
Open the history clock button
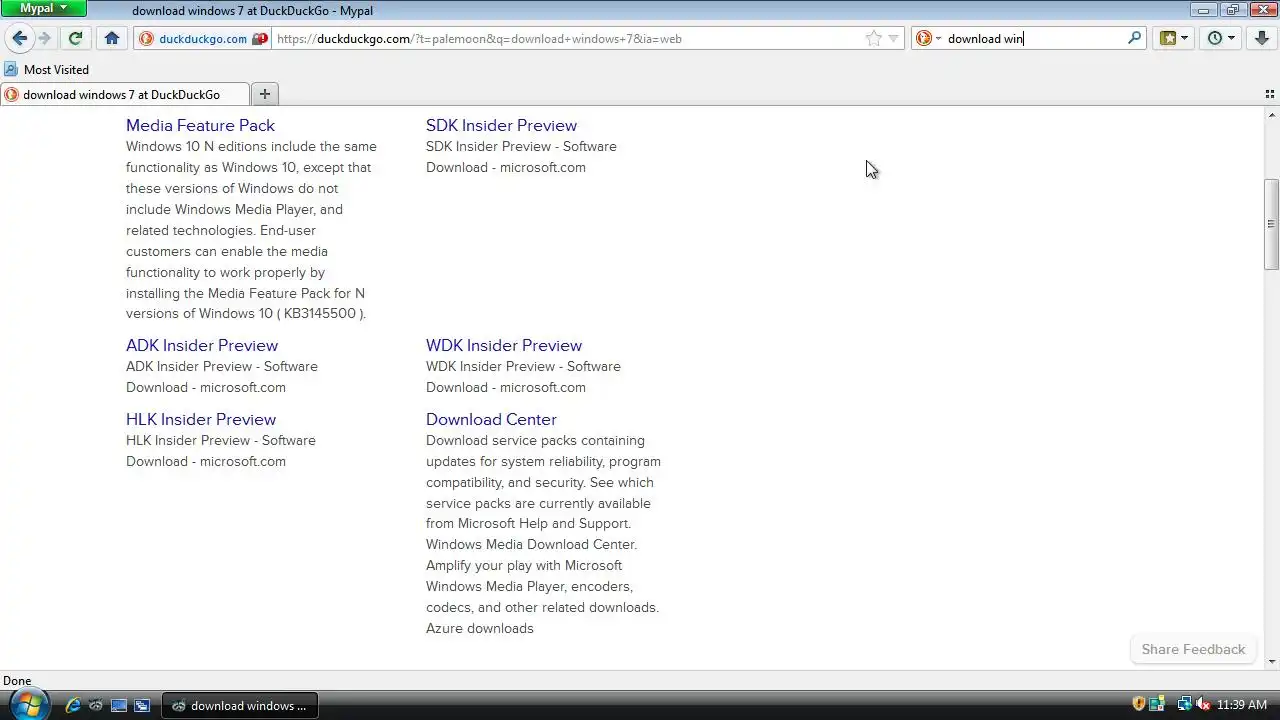[1215, 38]
